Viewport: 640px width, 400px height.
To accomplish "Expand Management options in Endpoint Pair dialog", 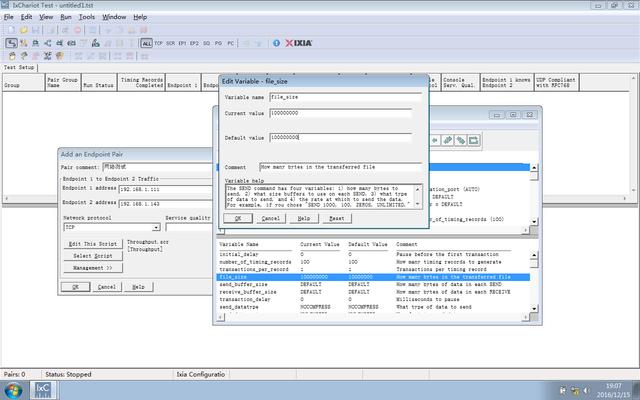I will (x=91, y=268).
